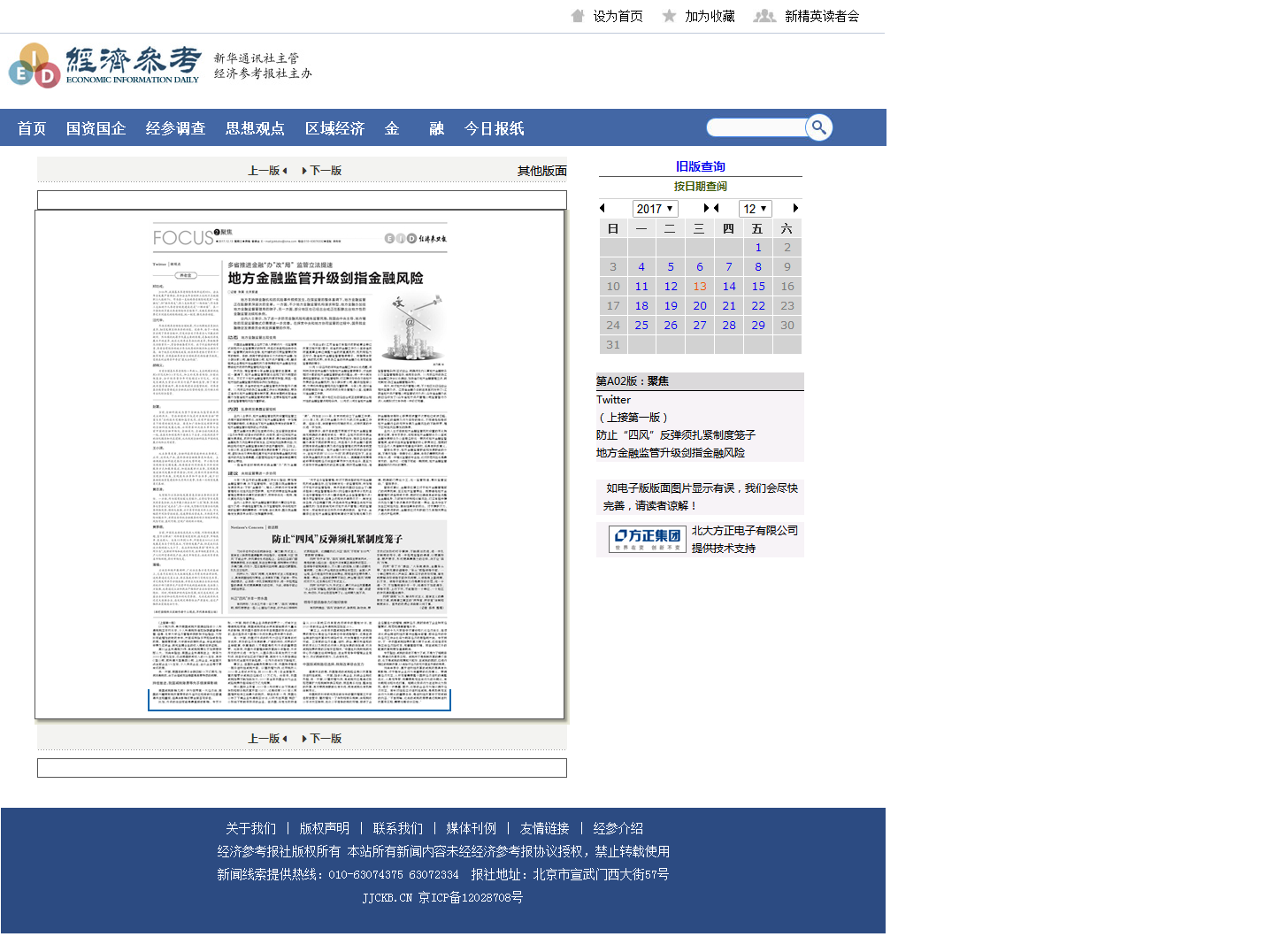Click the 第A02版：聚焦 heading
Viewport: 1274px width, 952px height.
click(x=633, y=381)
